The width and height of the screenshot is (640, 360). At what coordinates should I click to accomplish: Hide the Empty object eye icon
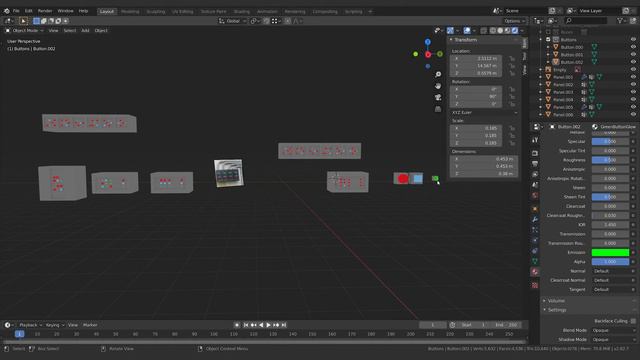pyautogui.click(x=633, y=69)
